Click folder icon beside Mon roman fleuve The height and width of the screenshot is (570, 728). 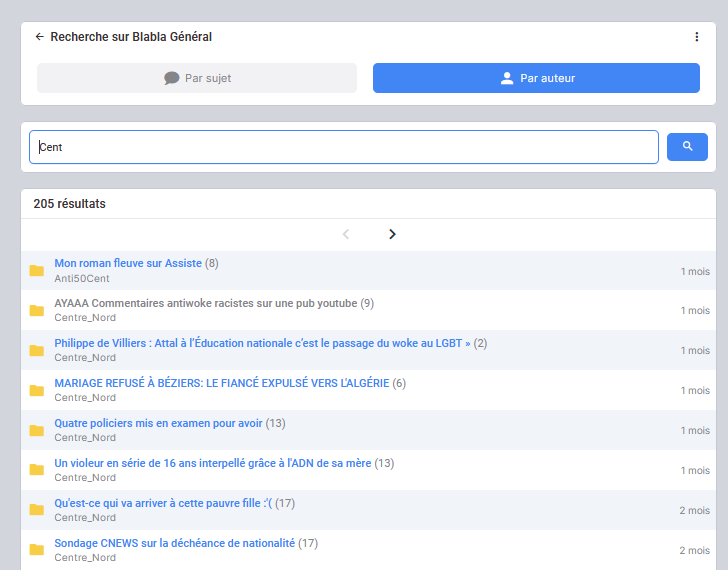(x=37, y=271)
